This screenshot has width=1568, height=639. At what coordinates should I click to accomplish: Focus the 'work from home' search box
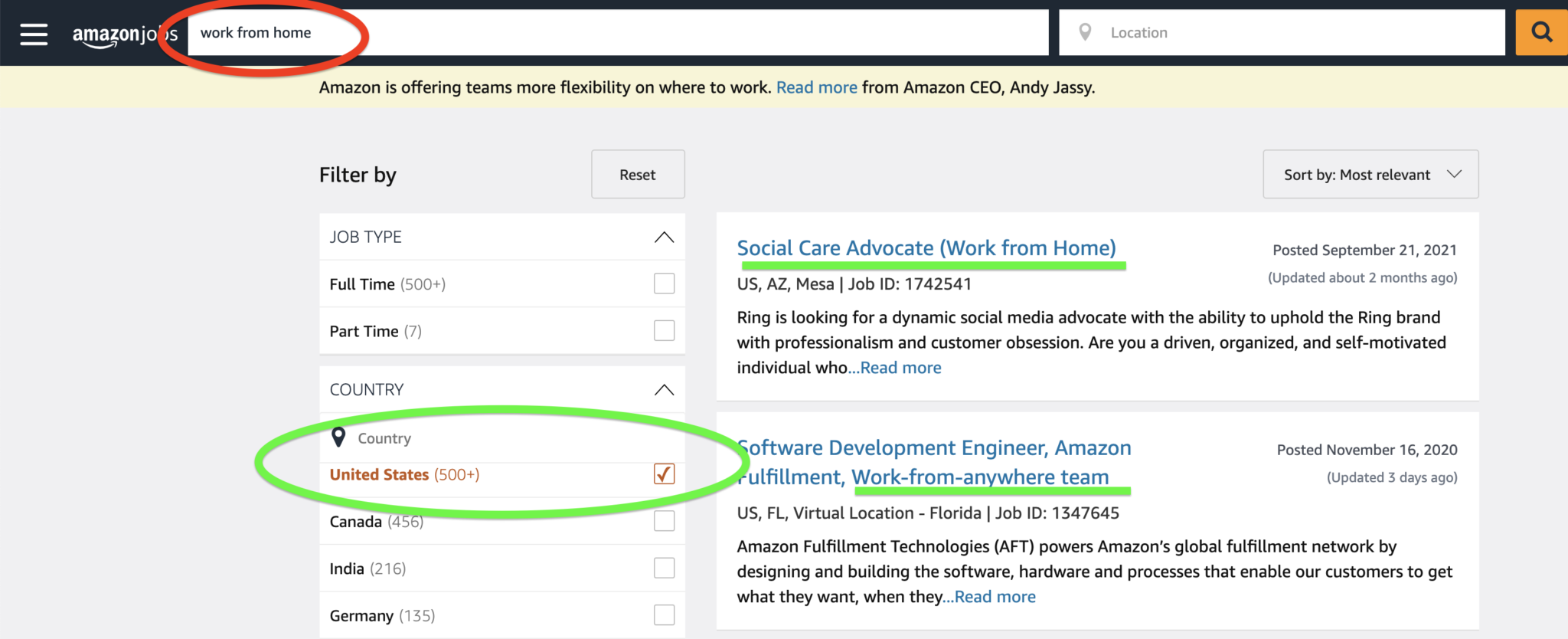click(618, 32)
